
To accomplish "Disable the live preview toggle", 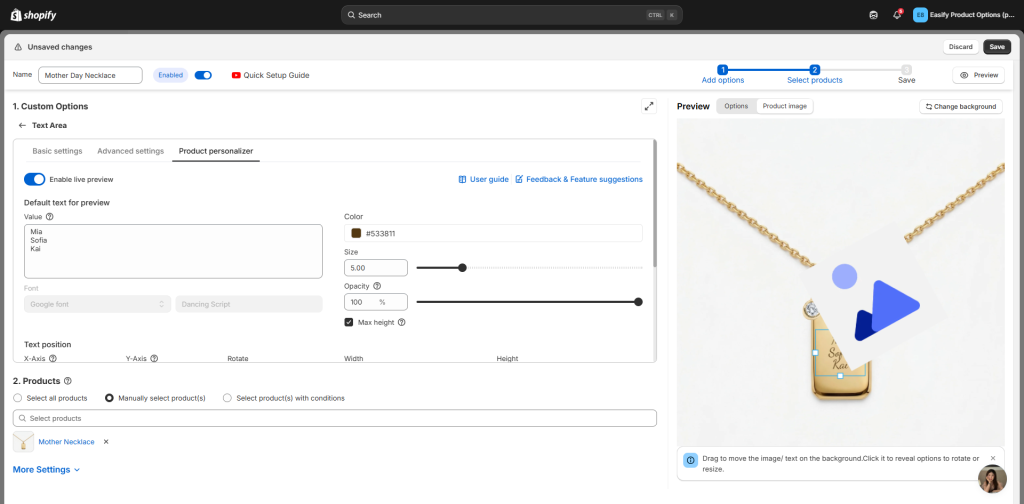I will (x=35, y=179).
